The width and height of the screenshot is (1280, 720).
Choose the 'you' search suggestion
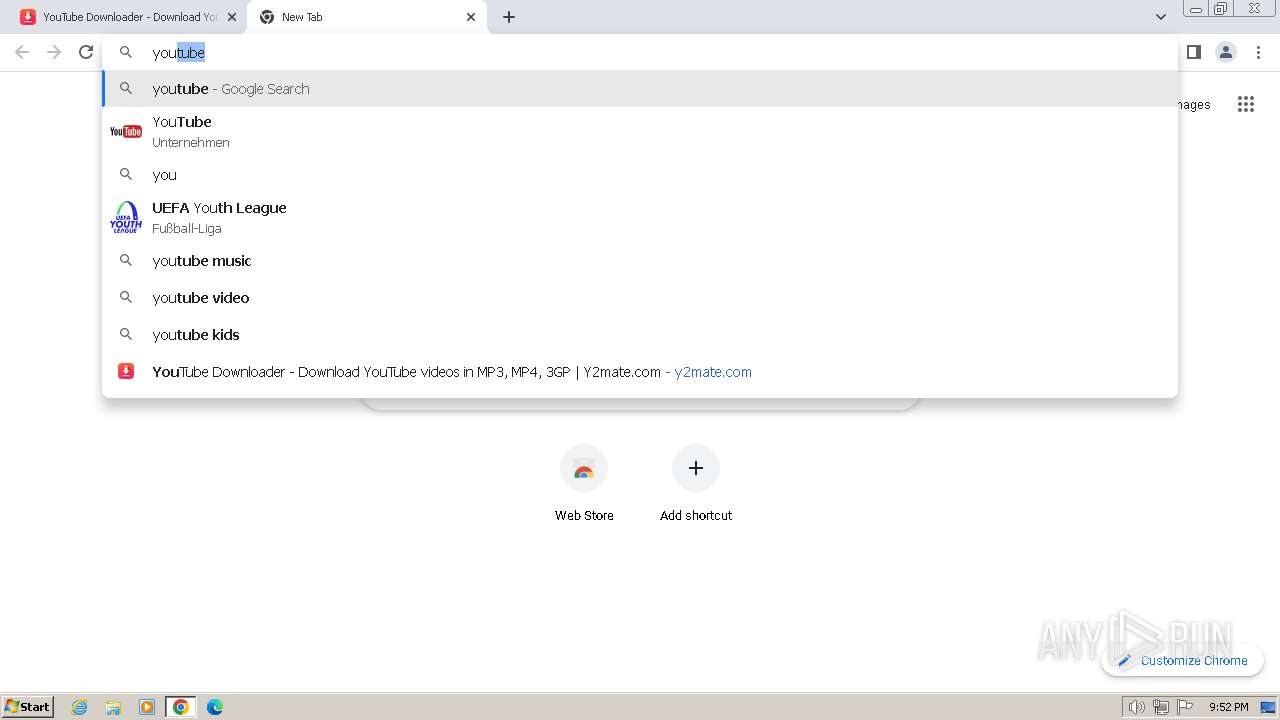coord(640,175)
